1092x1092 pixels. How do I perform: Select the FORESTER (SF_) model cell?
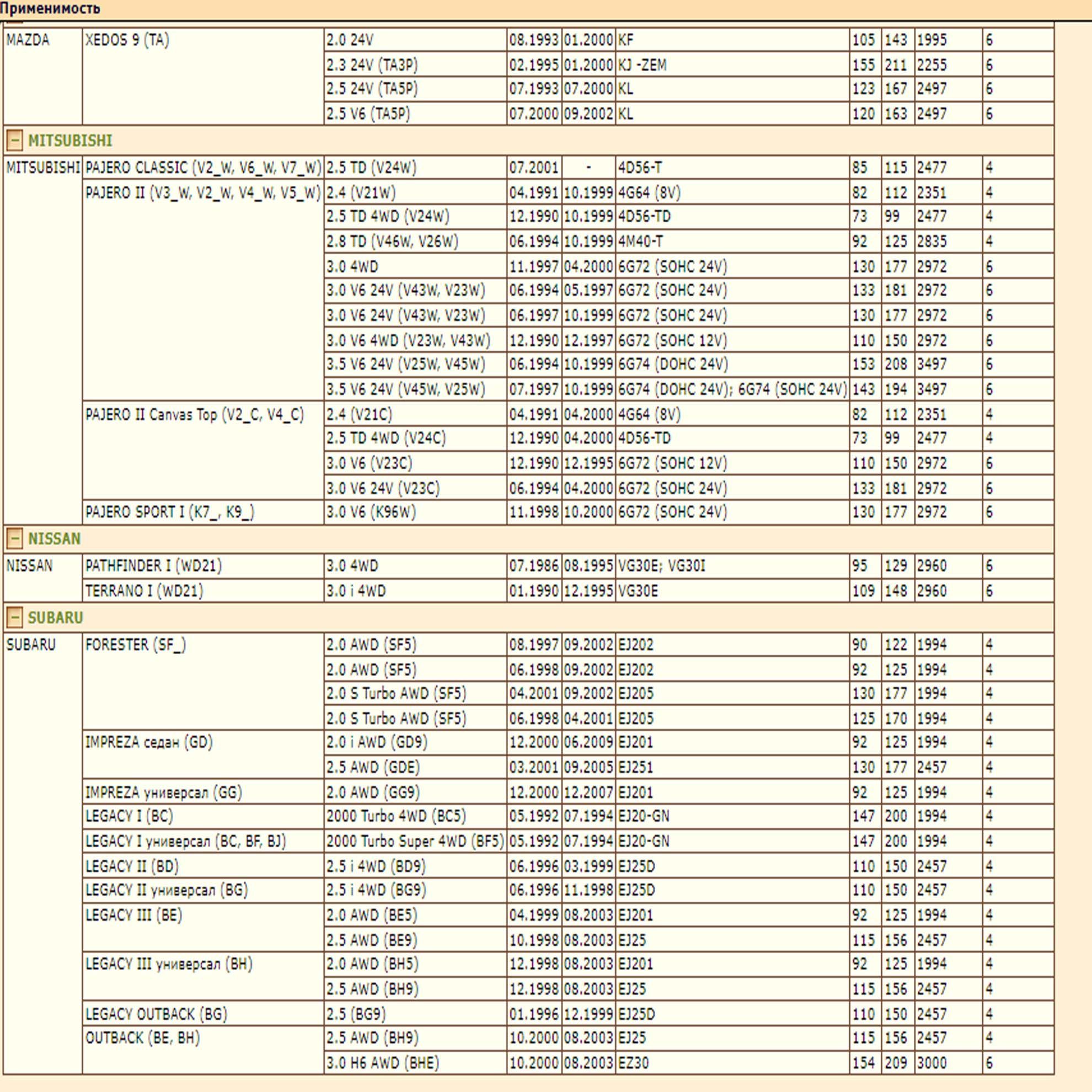pos(135,644)
